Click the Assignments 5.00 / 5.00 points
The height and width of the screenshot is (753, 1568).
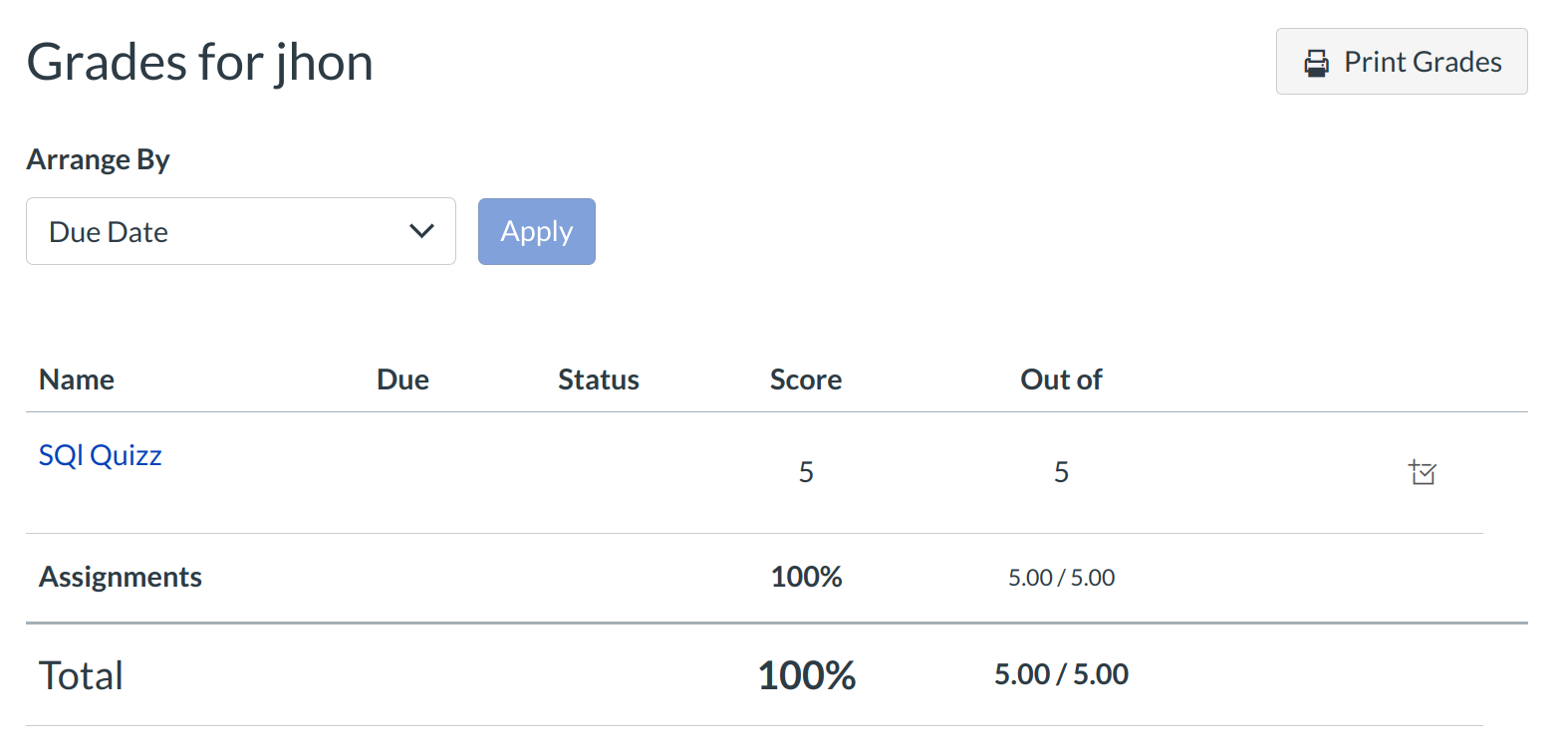[1061, 578]
